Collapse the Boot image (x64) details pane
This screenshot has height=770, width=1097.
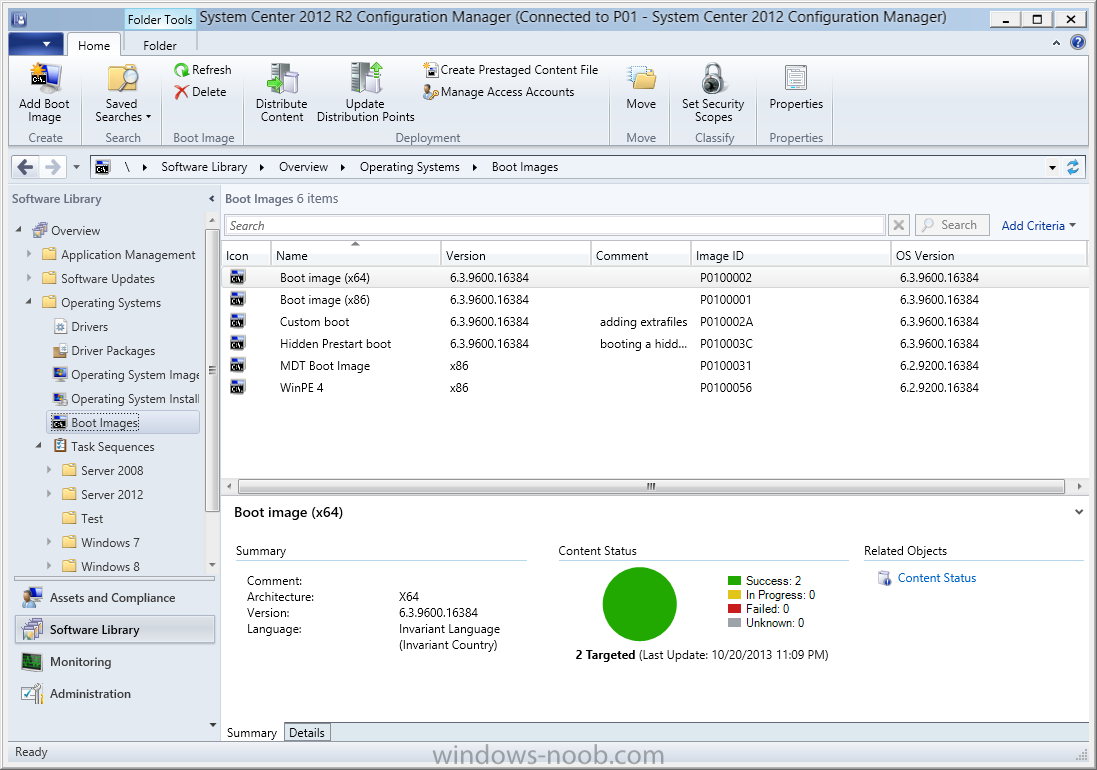[1079, 512]
